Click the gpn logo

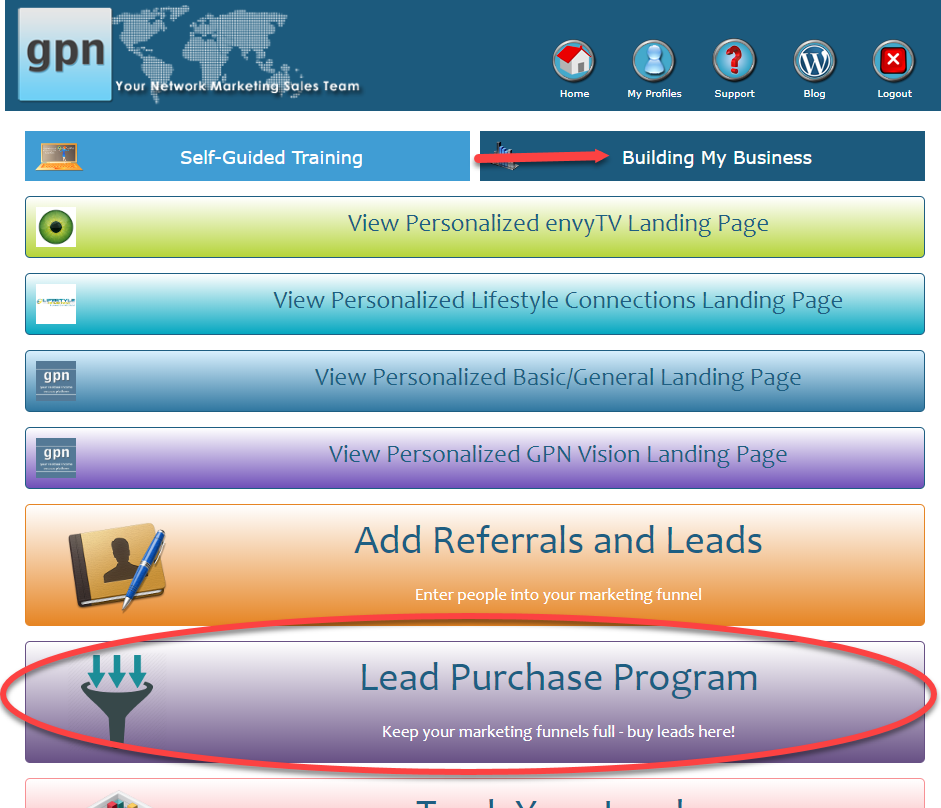(65, 54)
